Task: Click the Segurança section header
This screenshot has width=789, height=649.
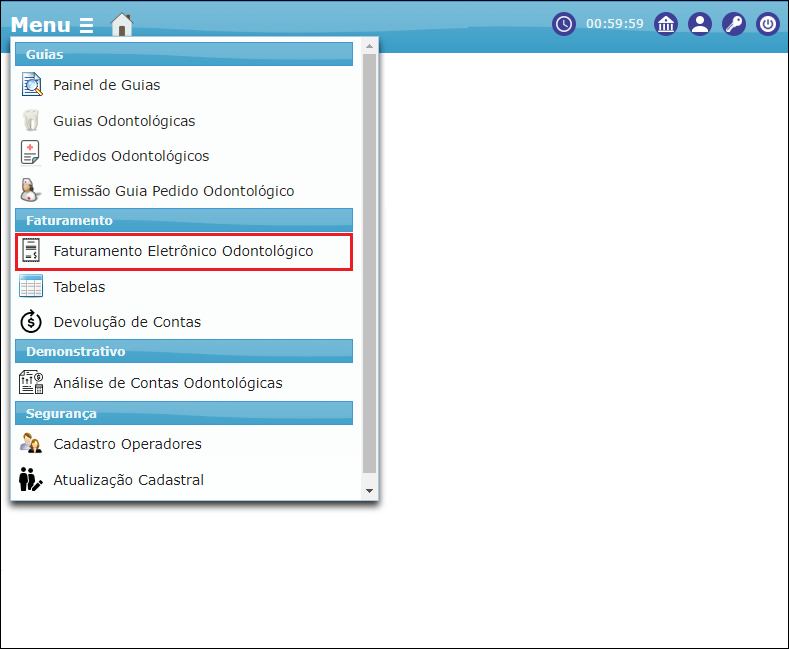Action: point(184,413)
